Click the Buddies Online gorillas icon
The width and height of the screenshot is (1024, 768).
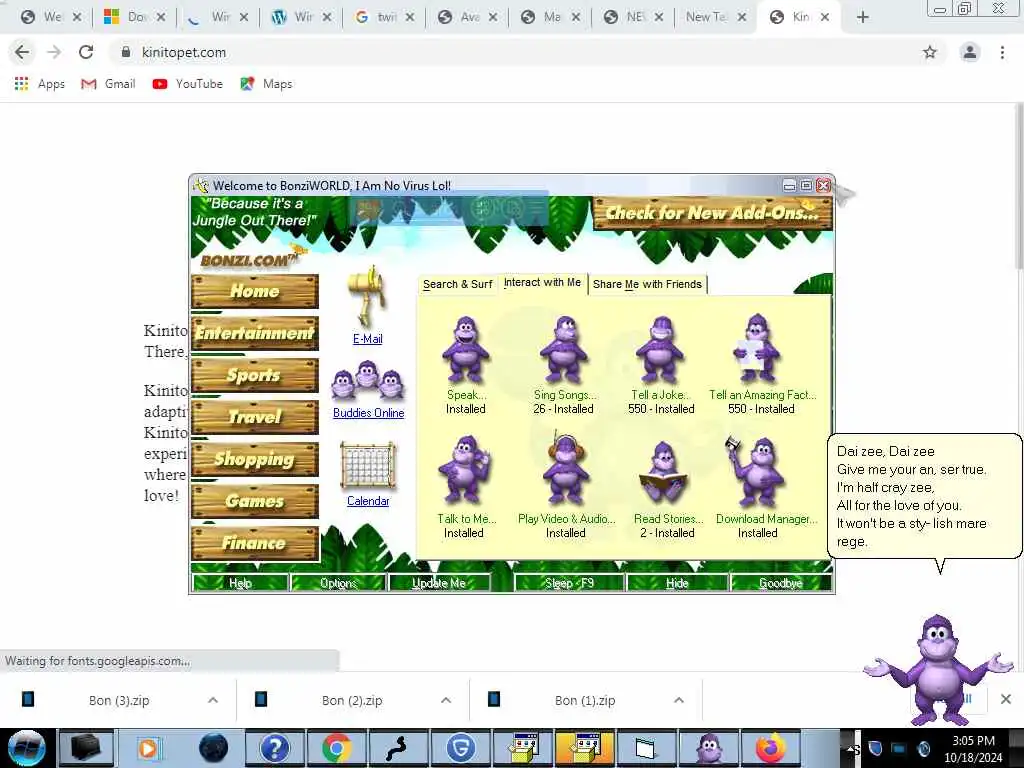pyautogui.click(x=368, y=381)
